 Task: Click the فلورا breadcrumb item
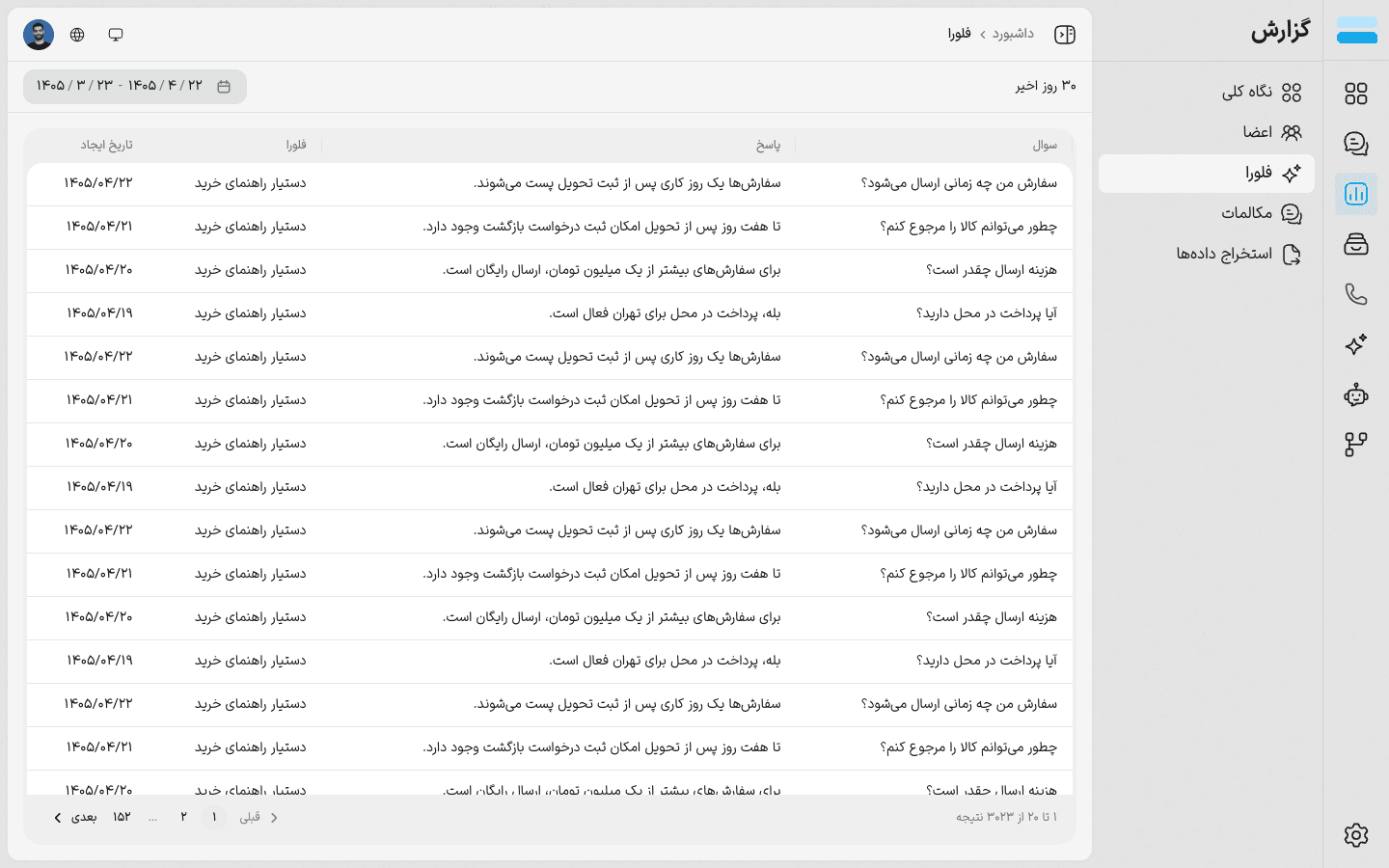959,34
